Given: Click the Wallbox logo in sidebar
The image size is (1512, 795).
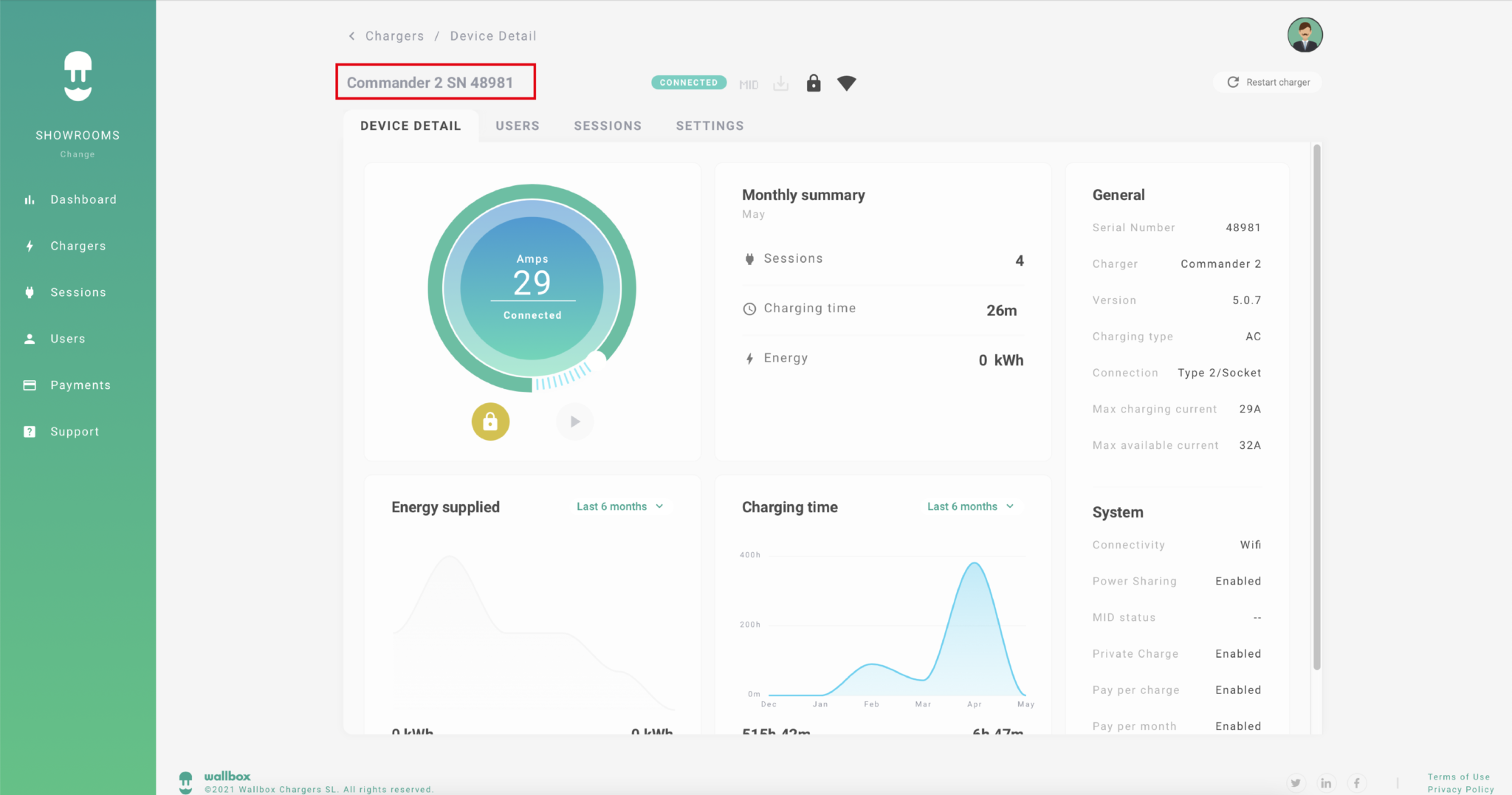Looking at the screenshot, I should coord(78,76).
